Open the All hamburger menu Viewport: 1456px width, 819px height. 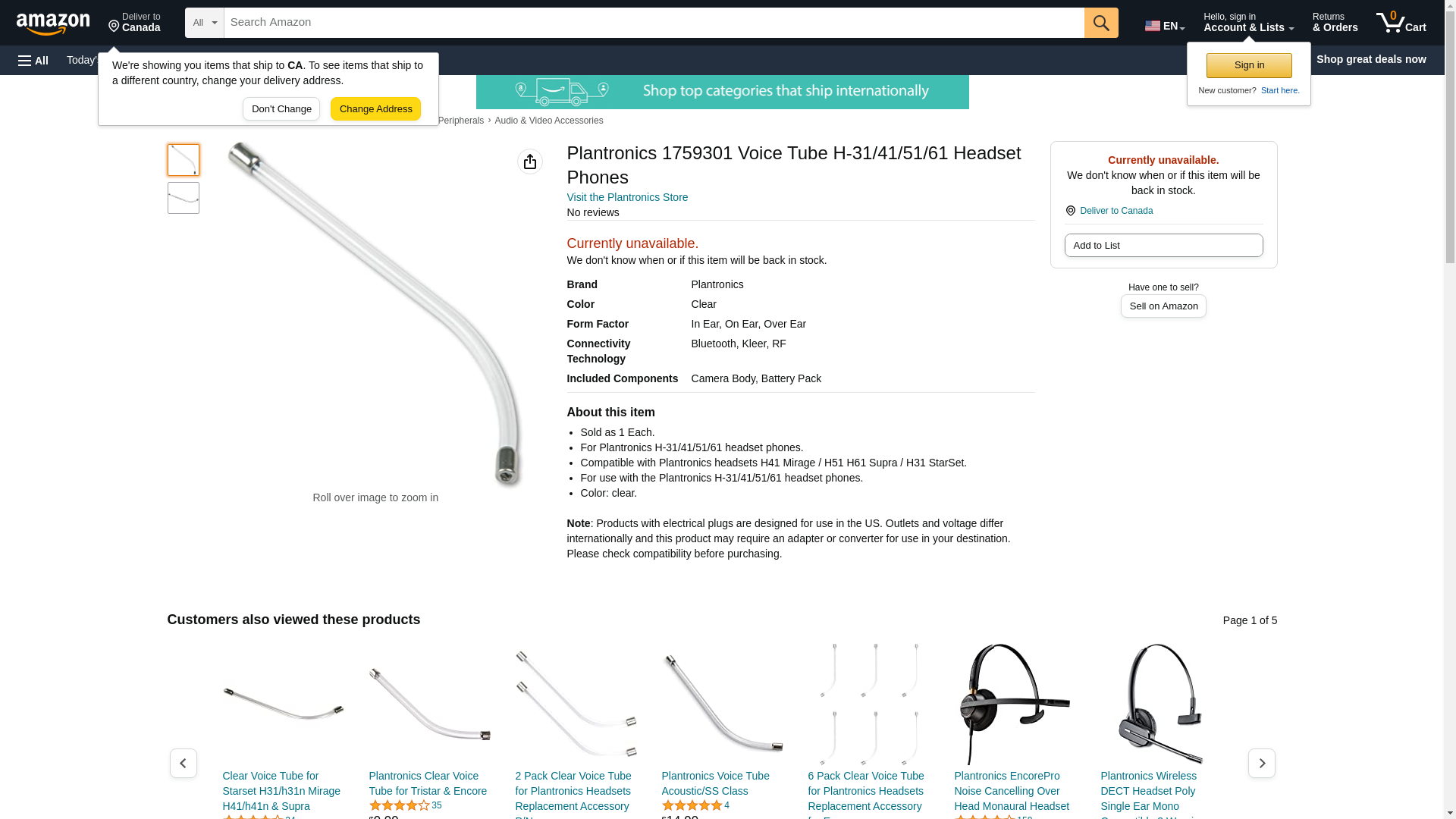33,60
